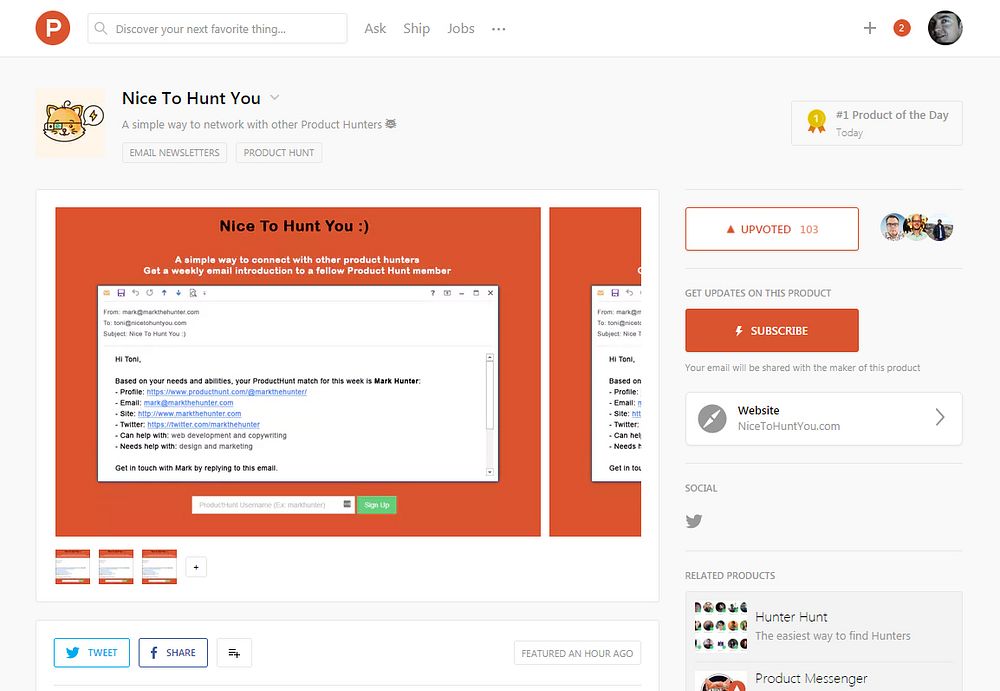Click the SUBSCRIBE button
The image size is (1000, 691).
(x=772, y=331)
